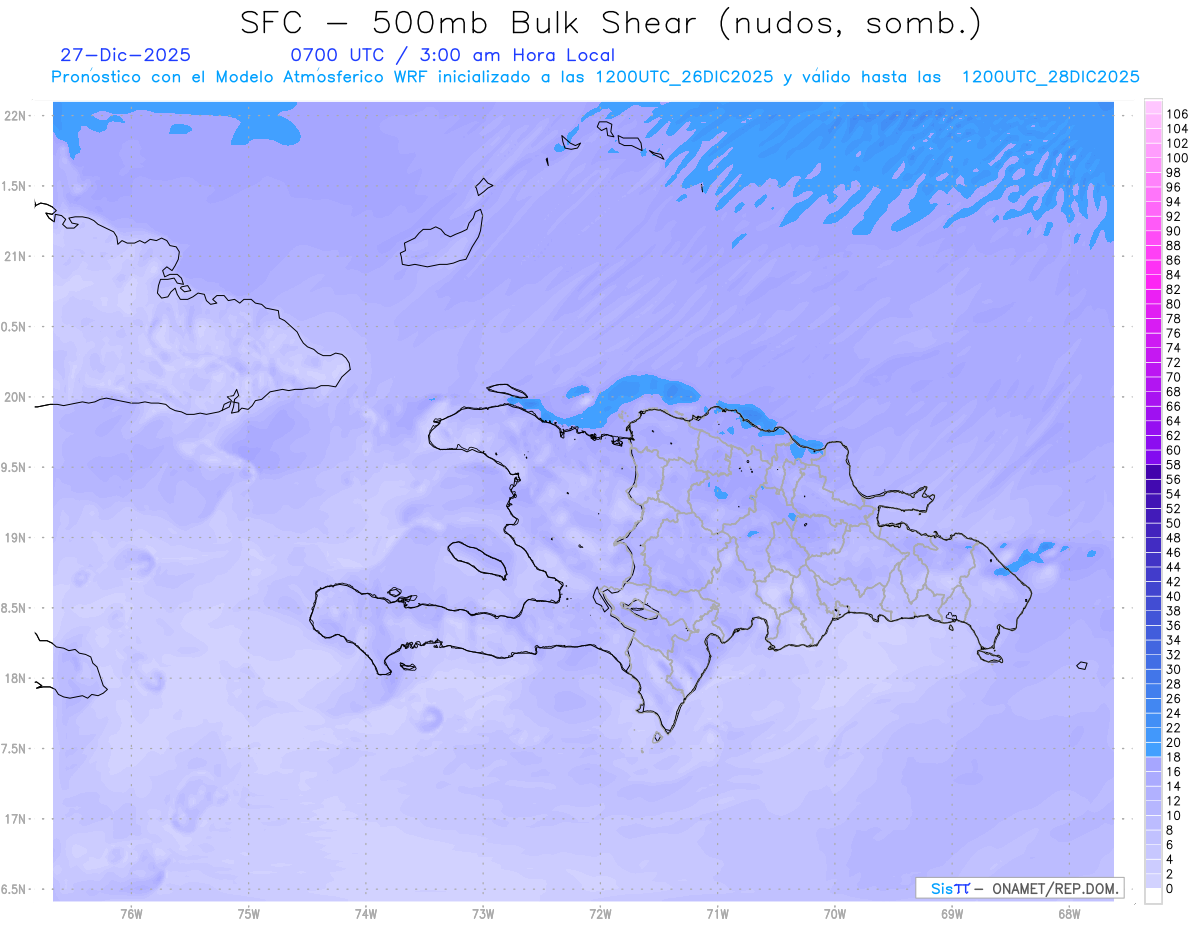Click Gonâve island outline west of Haiti
Screen dimensions: 1200x927
(x=476, y=559)
